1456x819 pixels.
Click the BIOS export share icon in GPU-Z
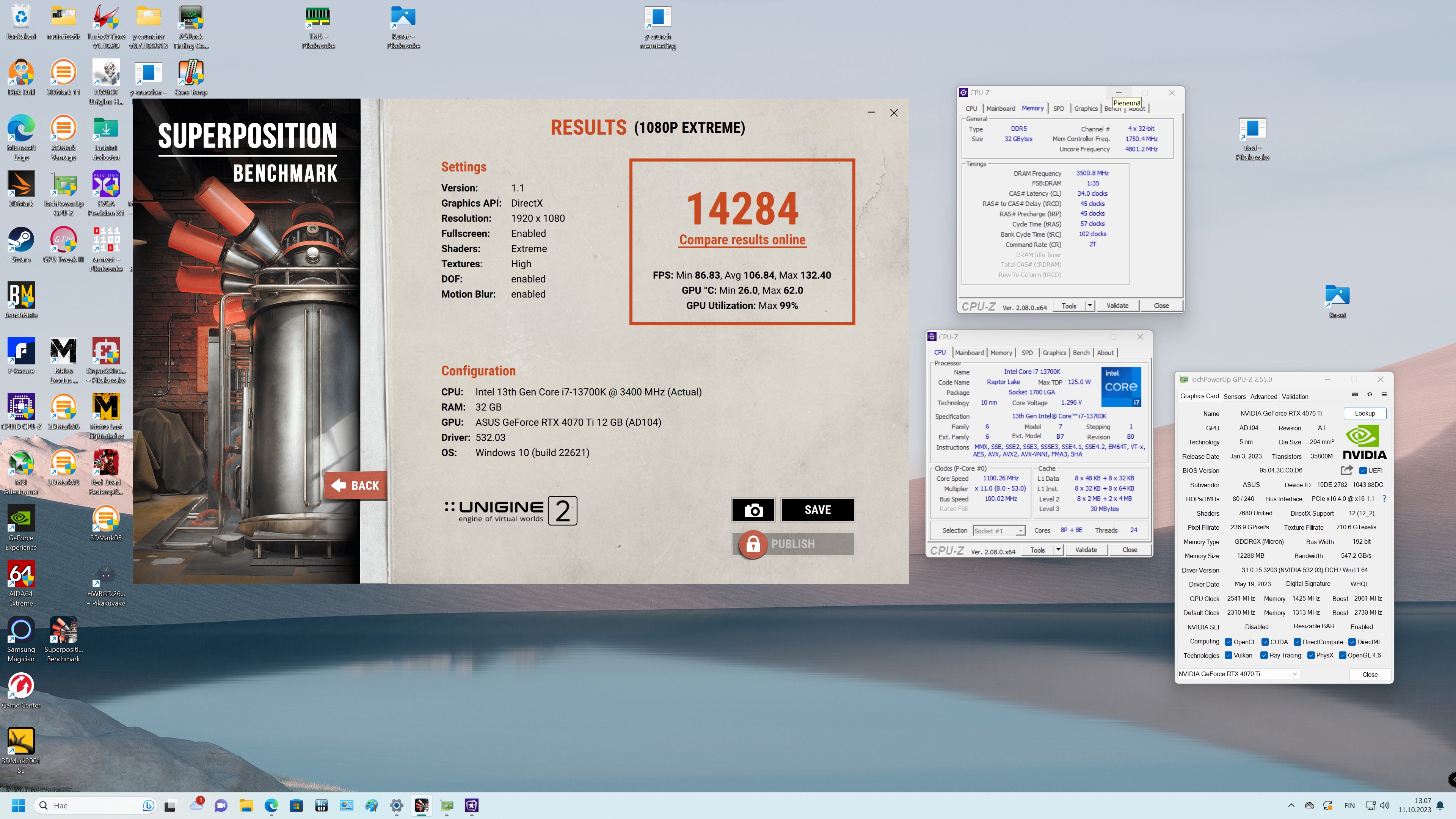point(1347,470)
